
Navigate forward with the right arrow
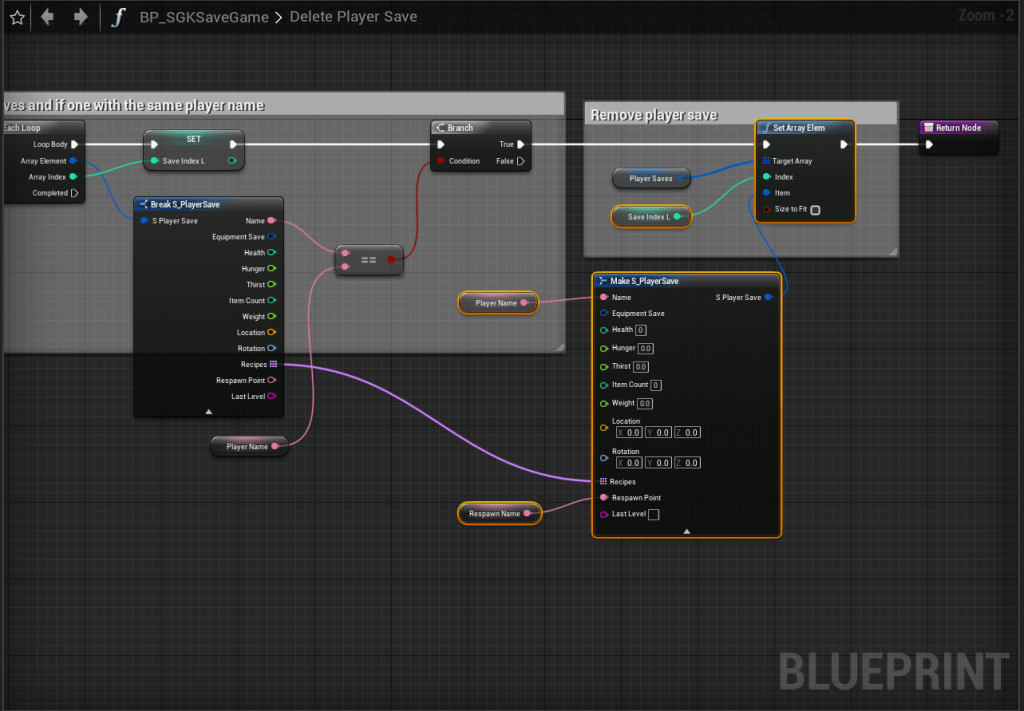81,17
